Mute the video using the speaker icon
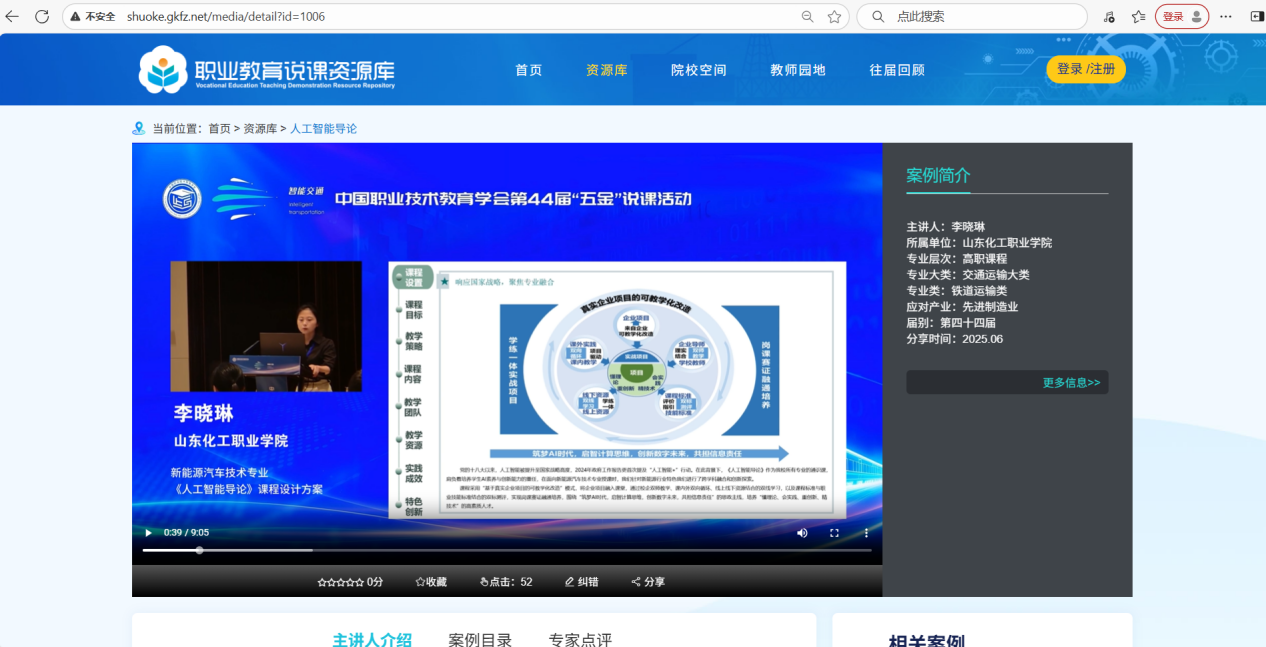1266x647 pixels. [x=802, y=533]
